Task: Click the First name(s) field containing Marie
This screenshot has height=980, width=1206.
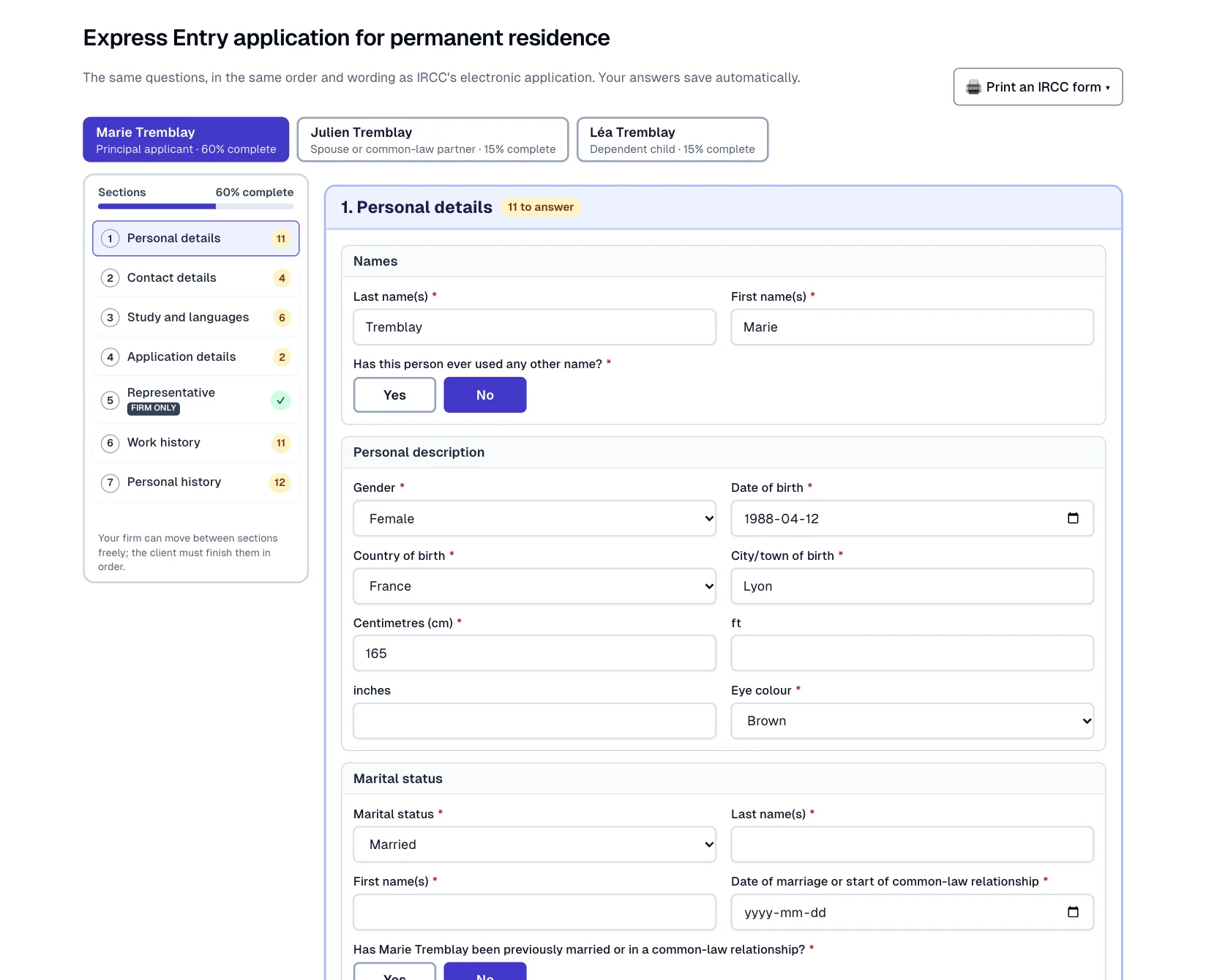Action: click(913, 327)
